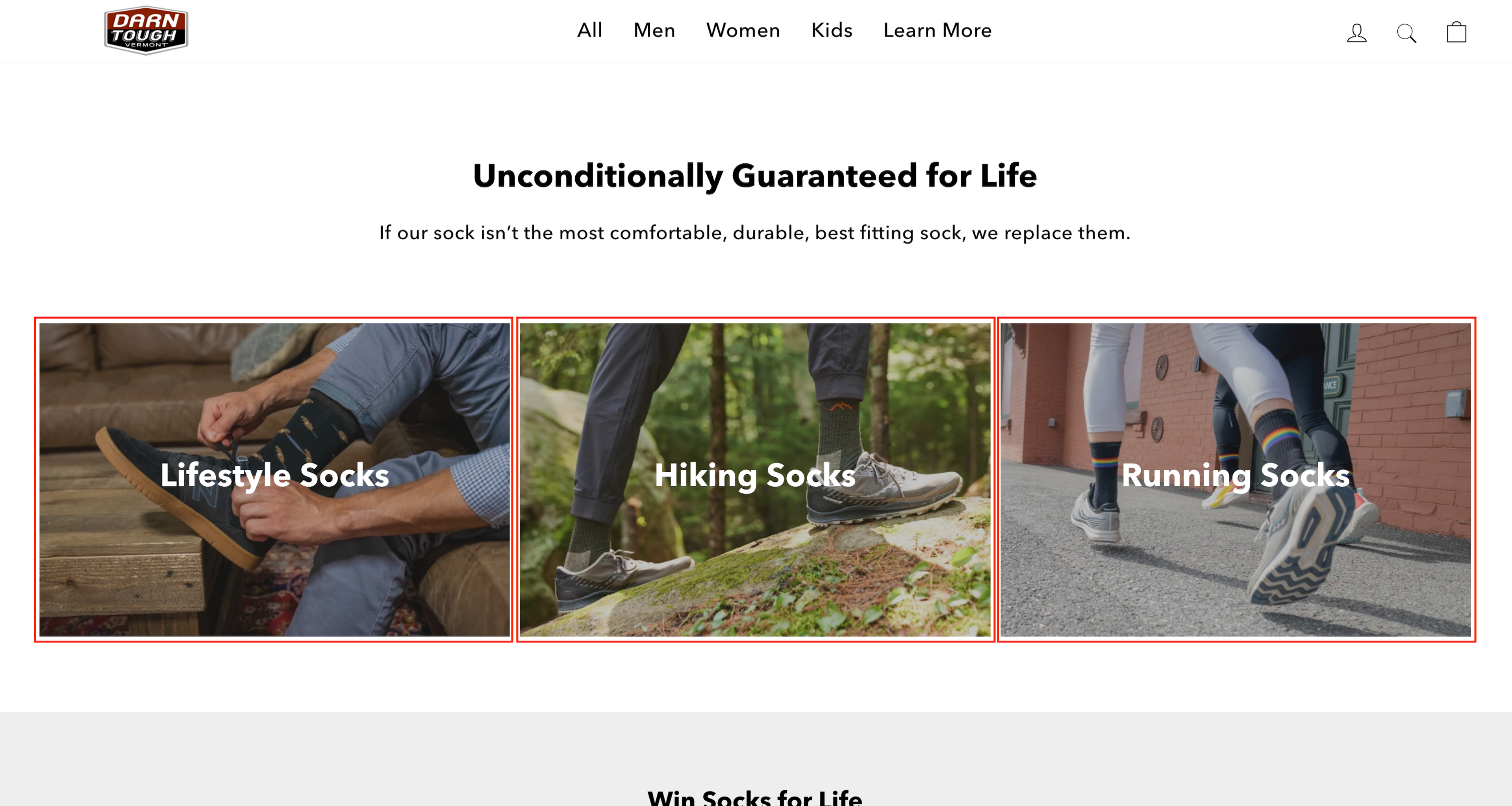Open the Hiking Socks category tile
Screen dimensions: 1512x806
click(755, 479)
